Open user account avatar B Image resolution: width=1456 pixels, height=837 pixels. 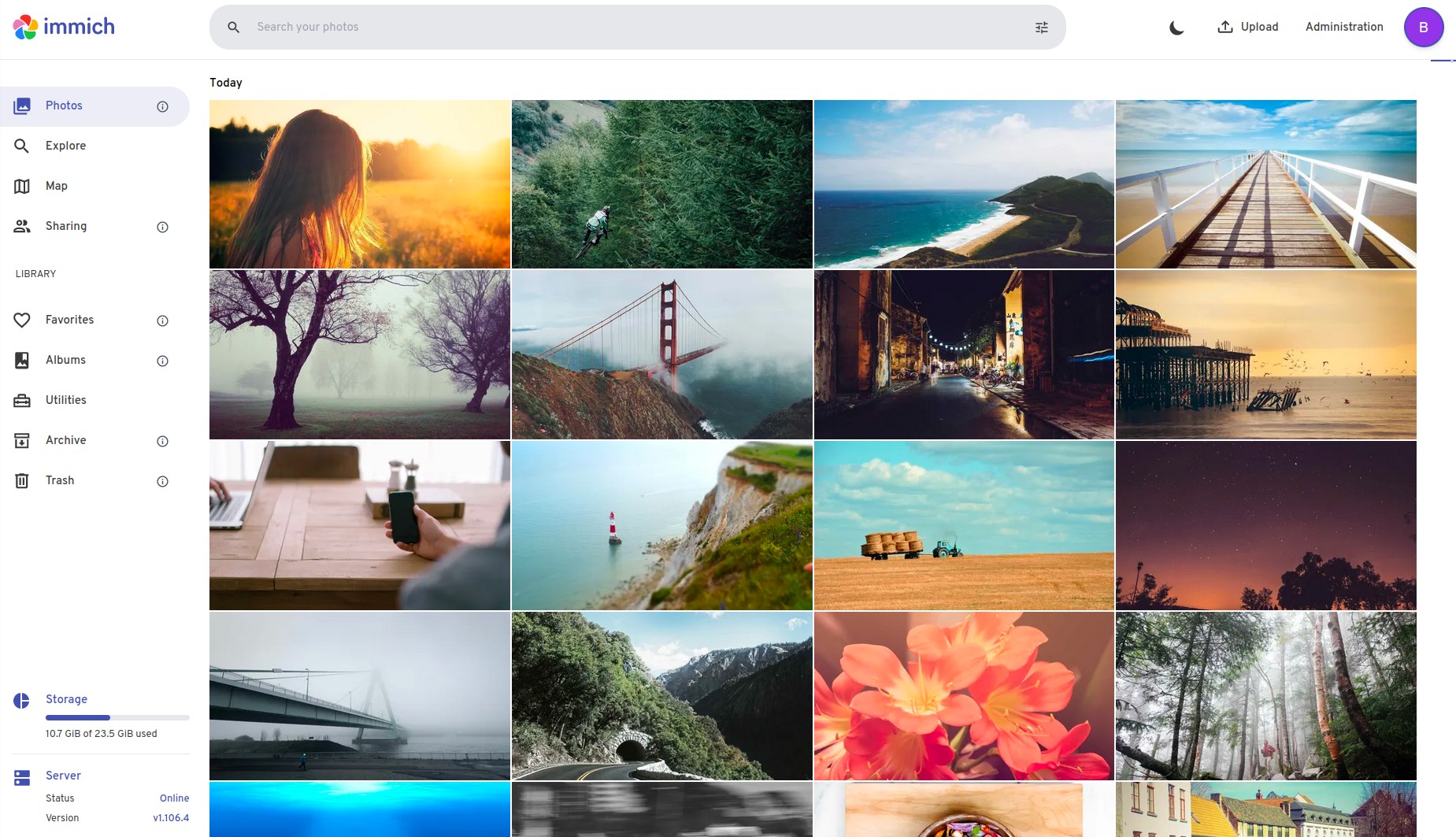pyautogui.click(x=1424, y=28)
